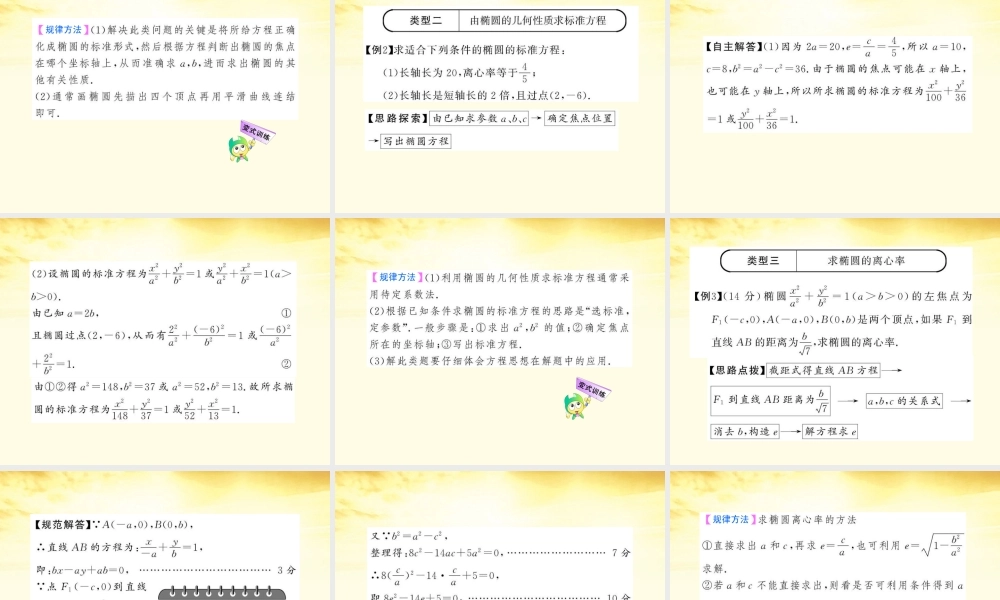The height and width of the screenshot is (600, 1000).
Task: Click the box 解方程求e
Action: 830,432
